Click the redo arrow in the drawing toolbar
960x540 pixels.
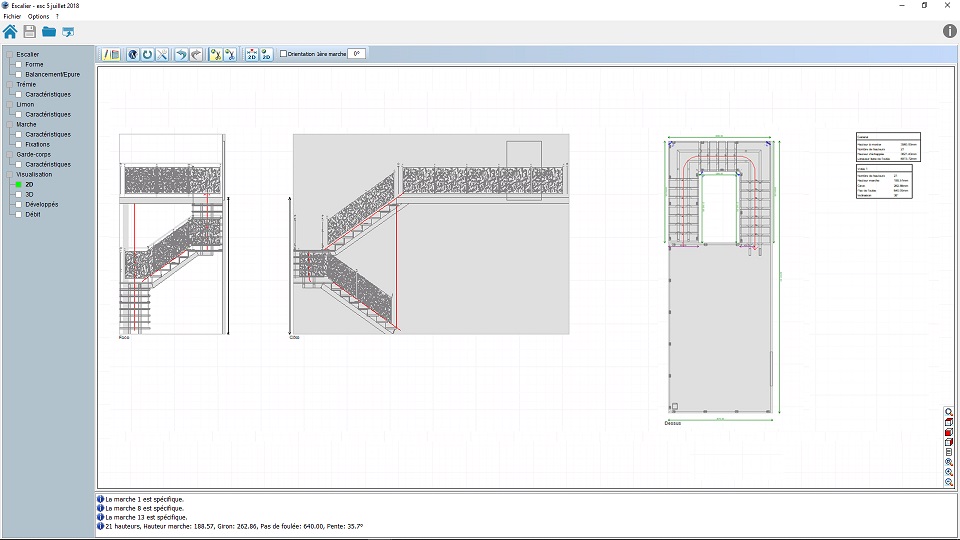[x=196, y=54]
